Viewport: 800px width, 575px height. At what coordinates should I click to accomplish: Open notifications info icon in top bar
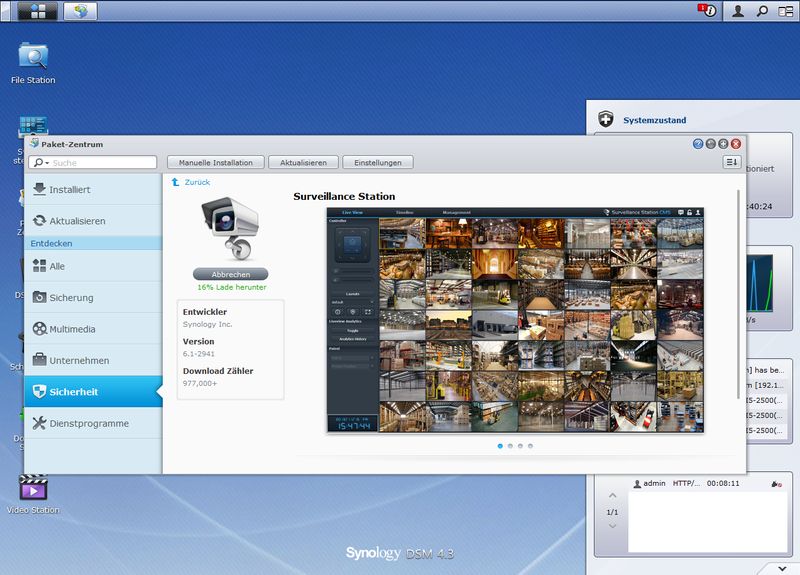coord(708,11)
